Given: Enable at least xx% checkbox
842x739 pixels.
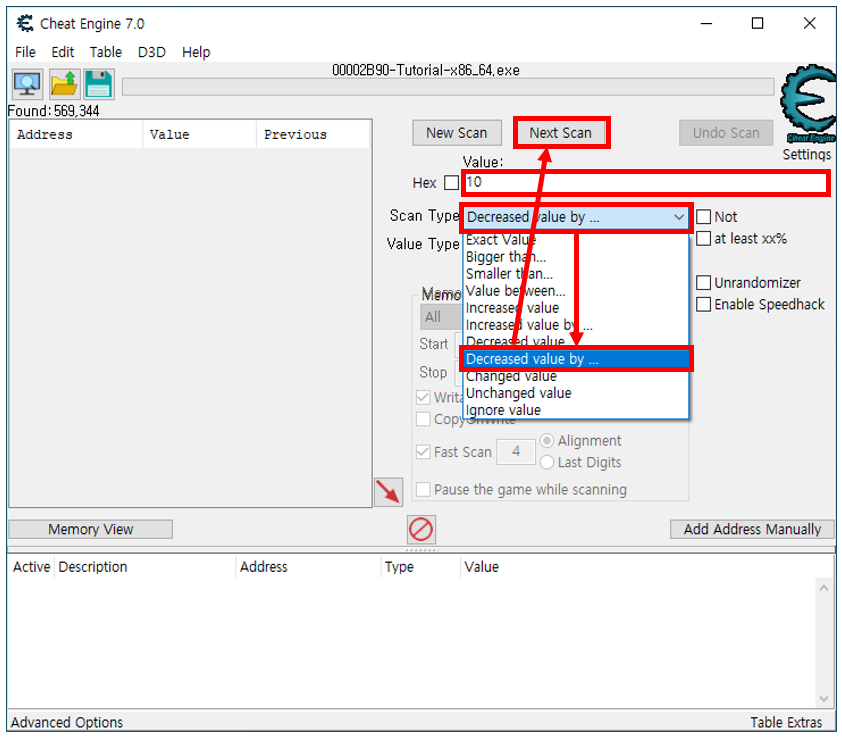Looking at the screenshot, I should (x=703, y=238).
